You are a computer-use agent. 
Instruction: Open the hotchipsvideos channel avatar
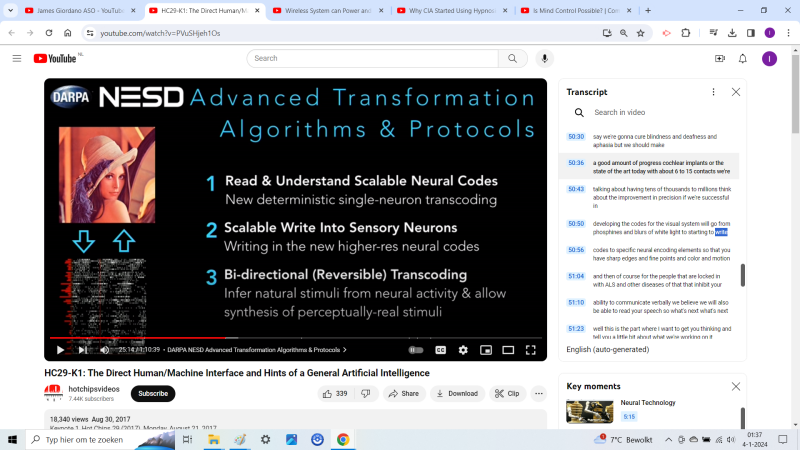point(53,393)
